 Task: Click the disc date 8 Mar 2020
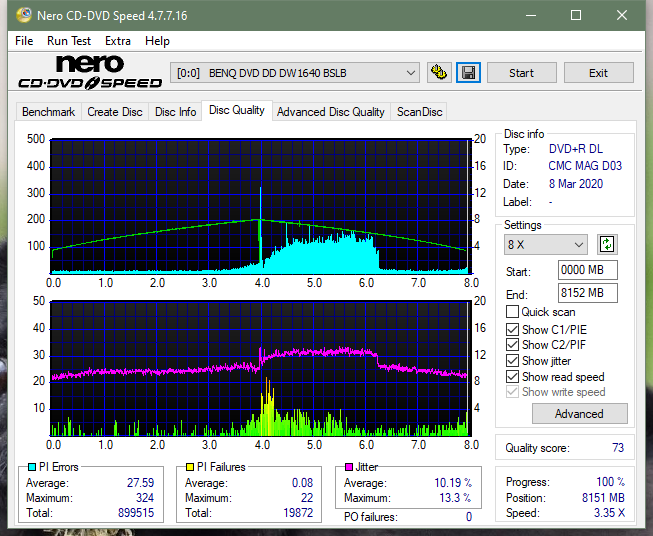[x=576, y=184]
